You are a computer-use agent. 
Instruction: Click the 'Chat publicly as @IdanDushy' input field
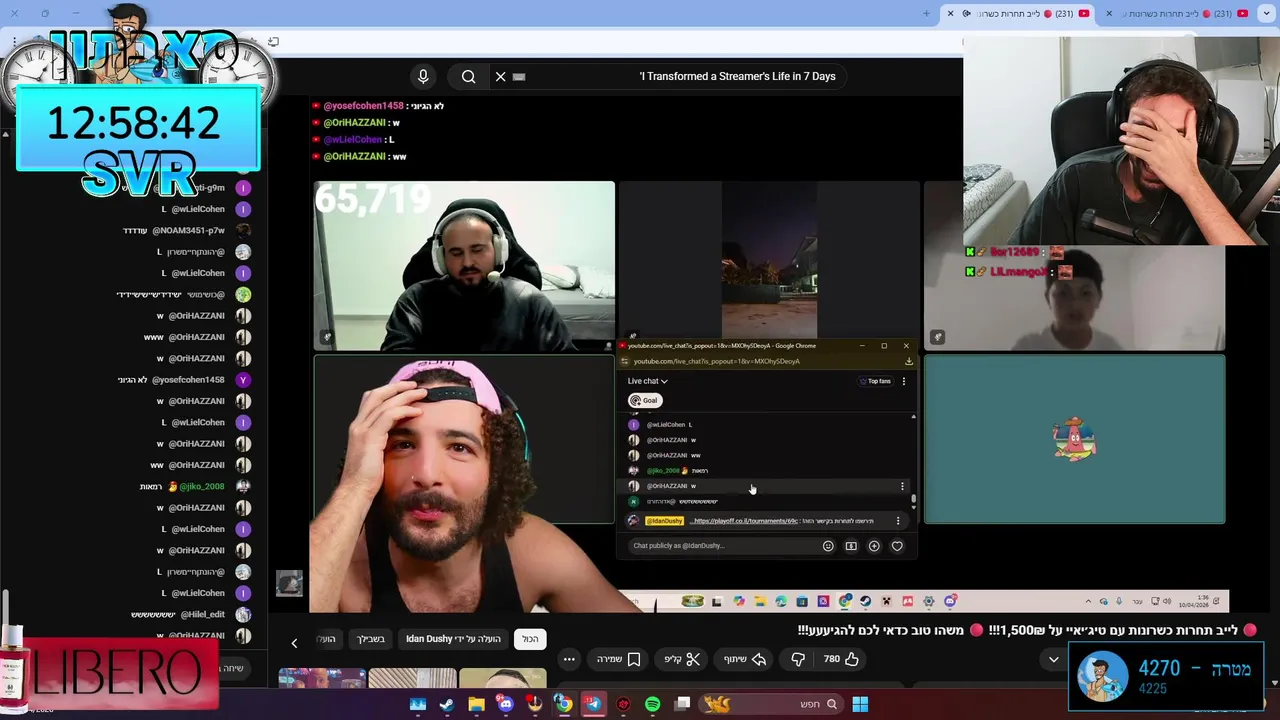click(x=720, y=546)
